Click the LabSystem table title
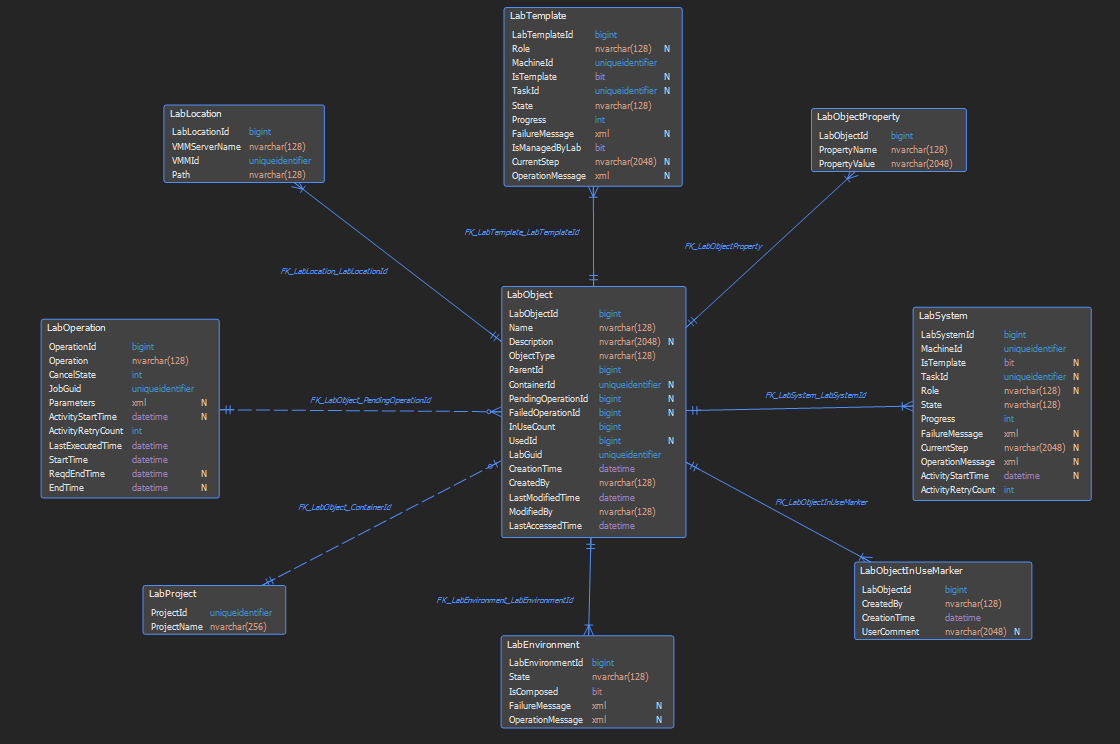This screenshot has height=744, width=1120. coord(943,316)
